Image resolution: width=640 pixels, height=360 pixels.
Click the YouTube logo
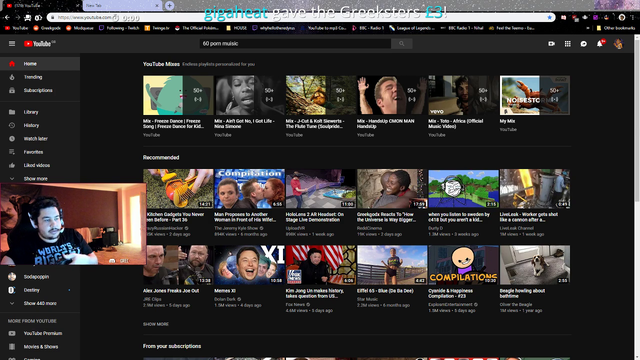(x=39, y=44)
